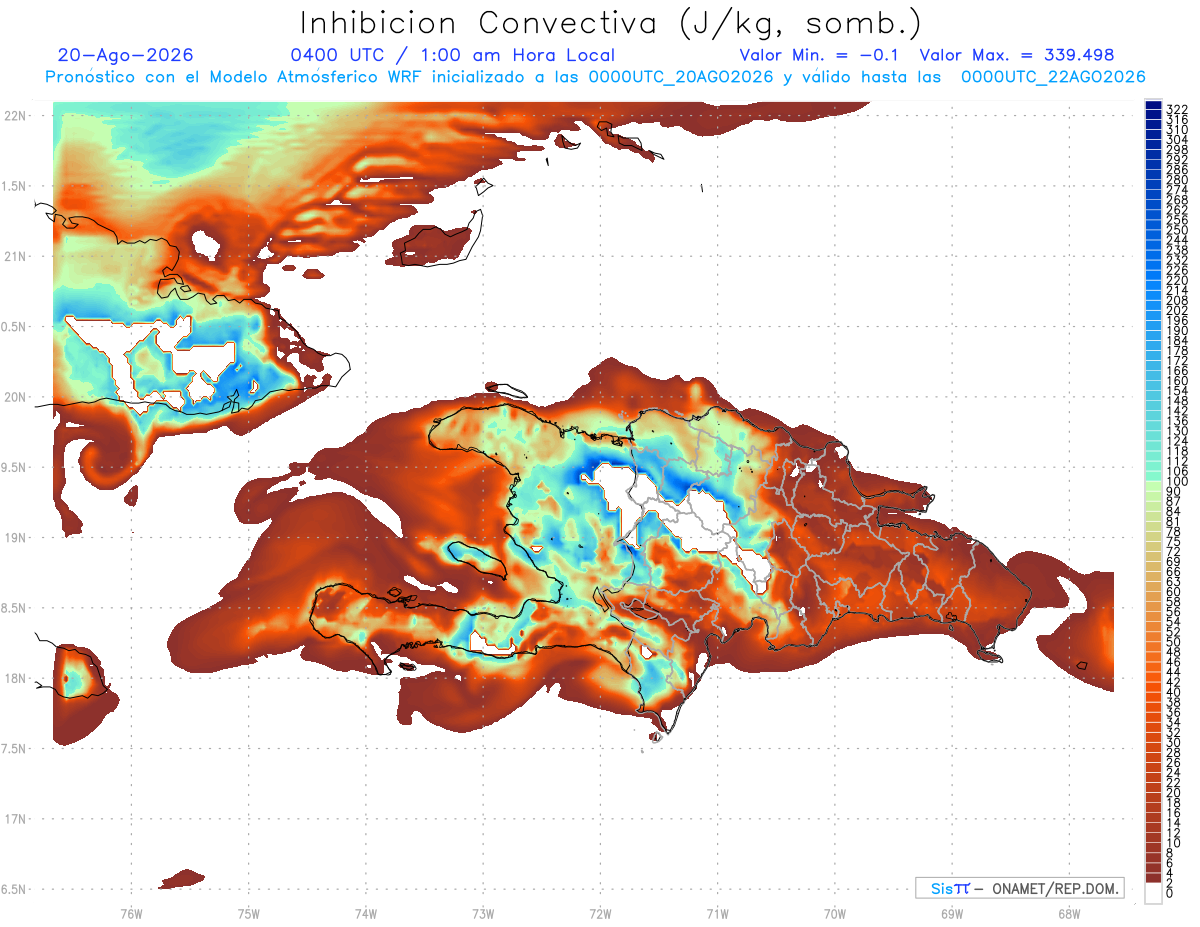Screen dimensions: 1200x927
Task: Click the colorbar value '160'
Action: click(1177, 382)
